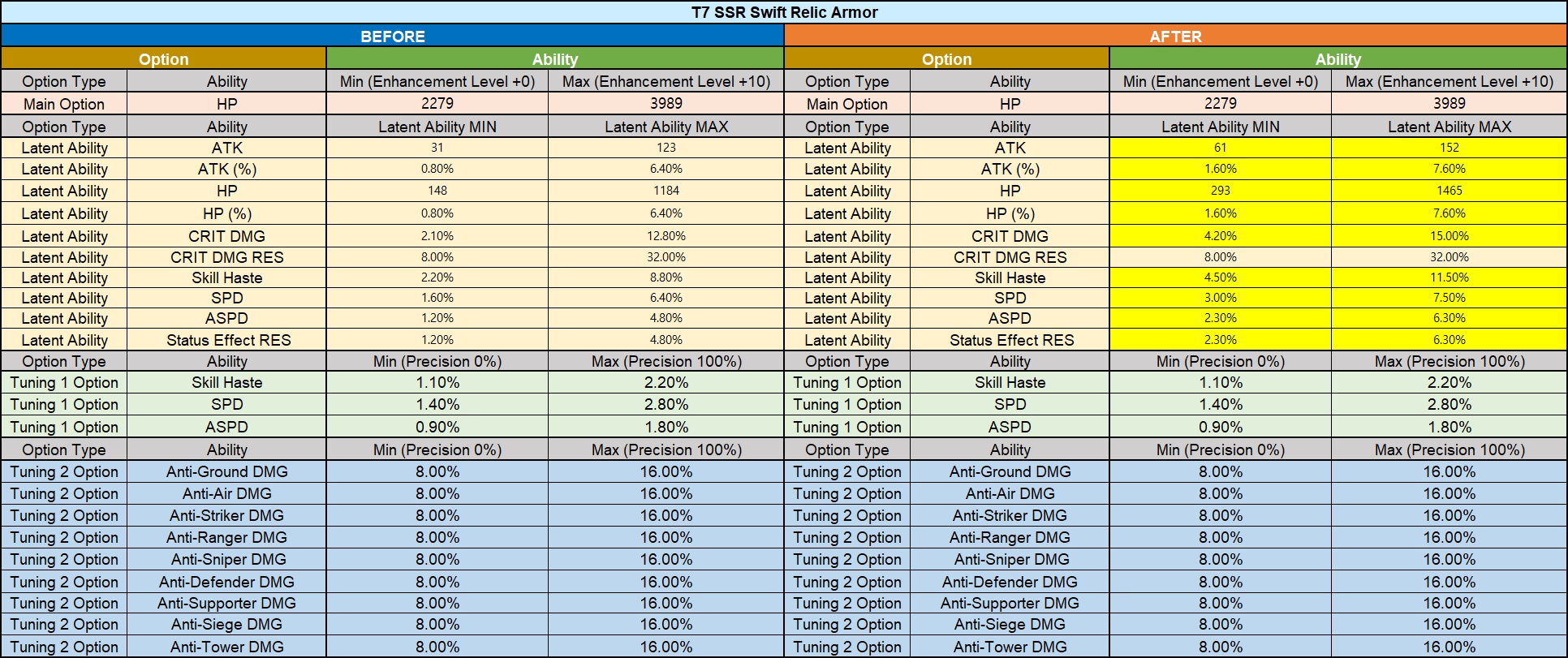The image size is (1568, 658).
Task: Click BEFORE latent Skill Haste max 8.80%
Action: [x=666, y=277]
